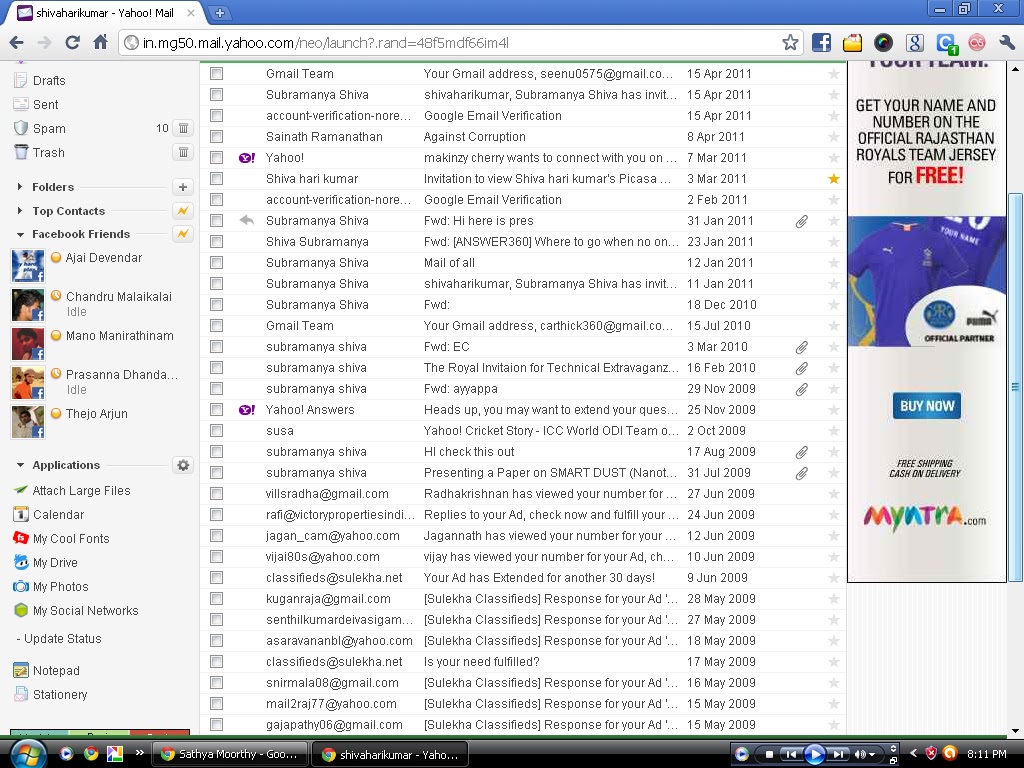
Task: Unstar the Picasa invitation from Shiva hari kumar
Action: tap(834, 178)
